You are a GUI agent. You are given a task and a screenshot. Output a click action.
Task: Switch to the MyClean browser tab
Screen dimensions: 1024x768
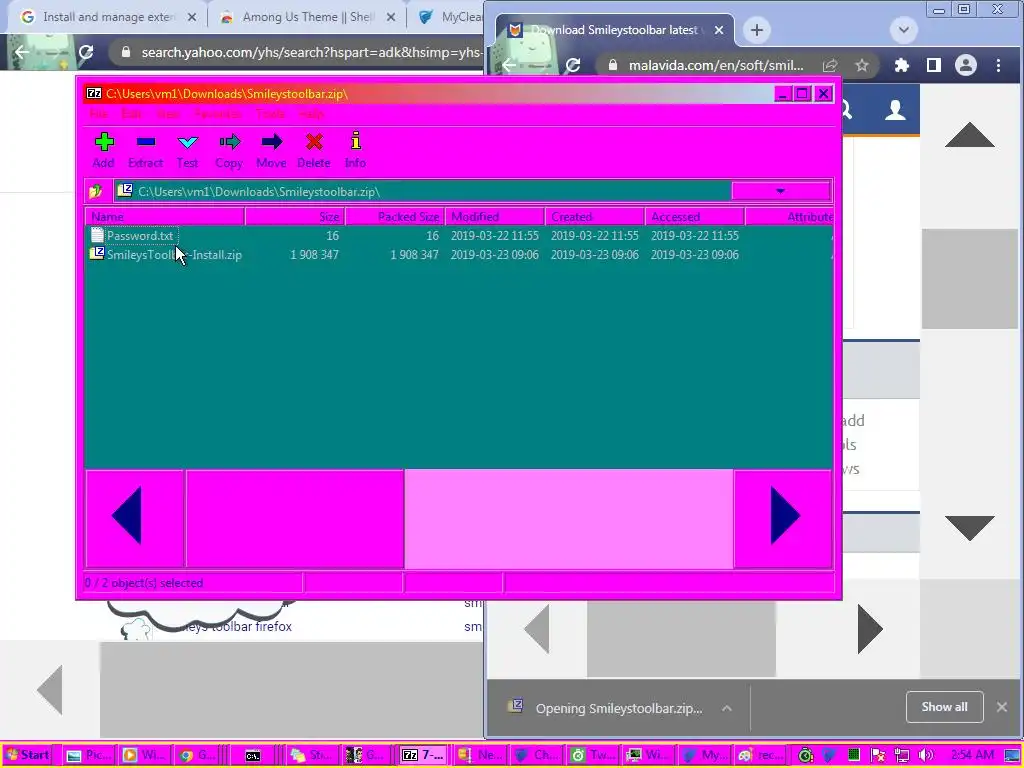(x=451, y=17)
